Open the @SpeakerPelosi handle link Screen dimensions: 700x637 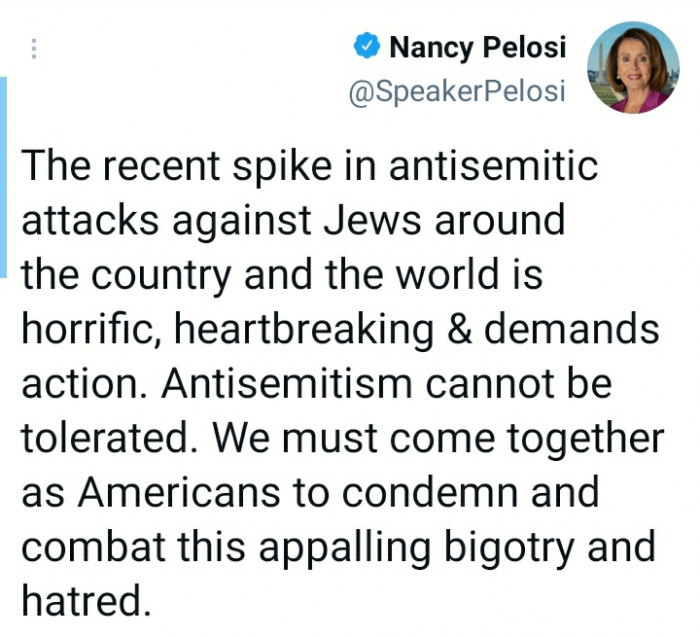tap(456, 91)
